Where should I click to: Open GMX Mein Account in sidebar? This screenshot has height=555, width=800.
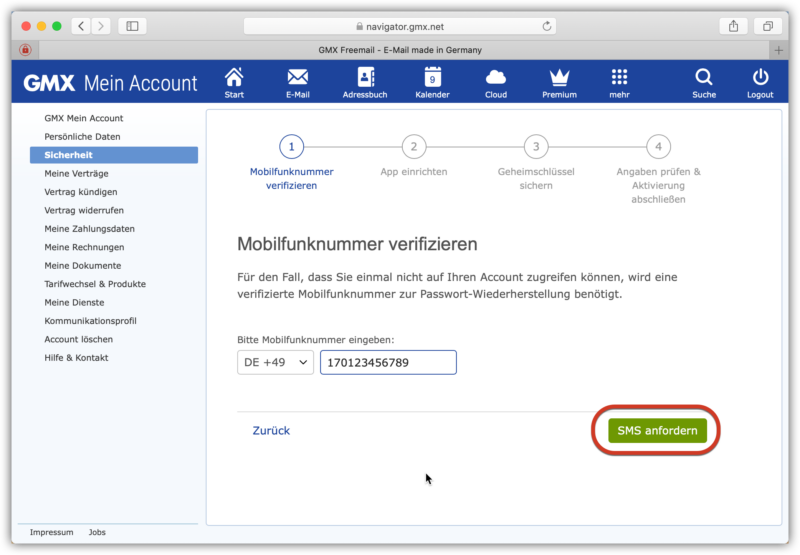pos(84,118)
